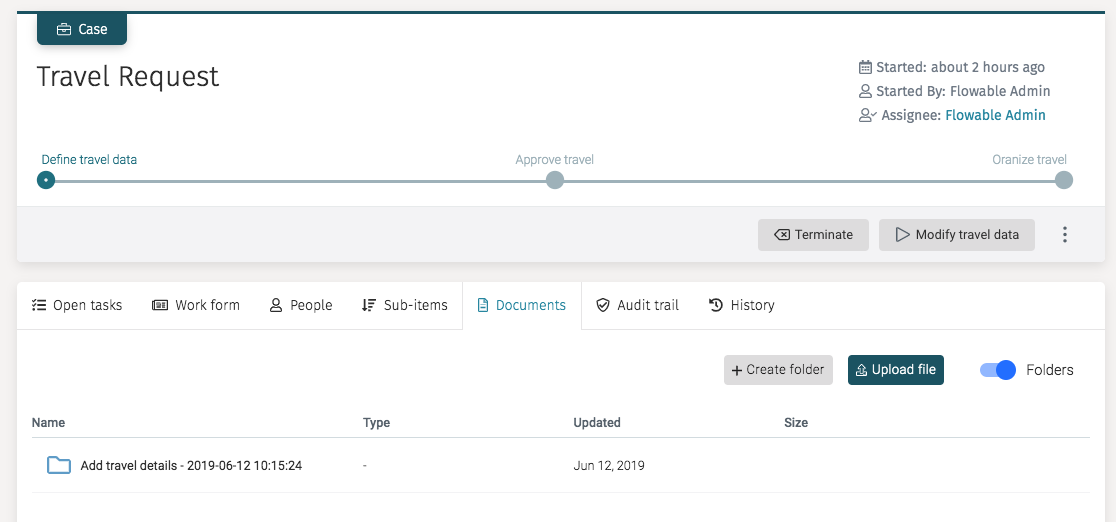Image resolution: width=1116 pixels, height=522 pixels.
Task: Click the assignee person icon
Action: 867,115
